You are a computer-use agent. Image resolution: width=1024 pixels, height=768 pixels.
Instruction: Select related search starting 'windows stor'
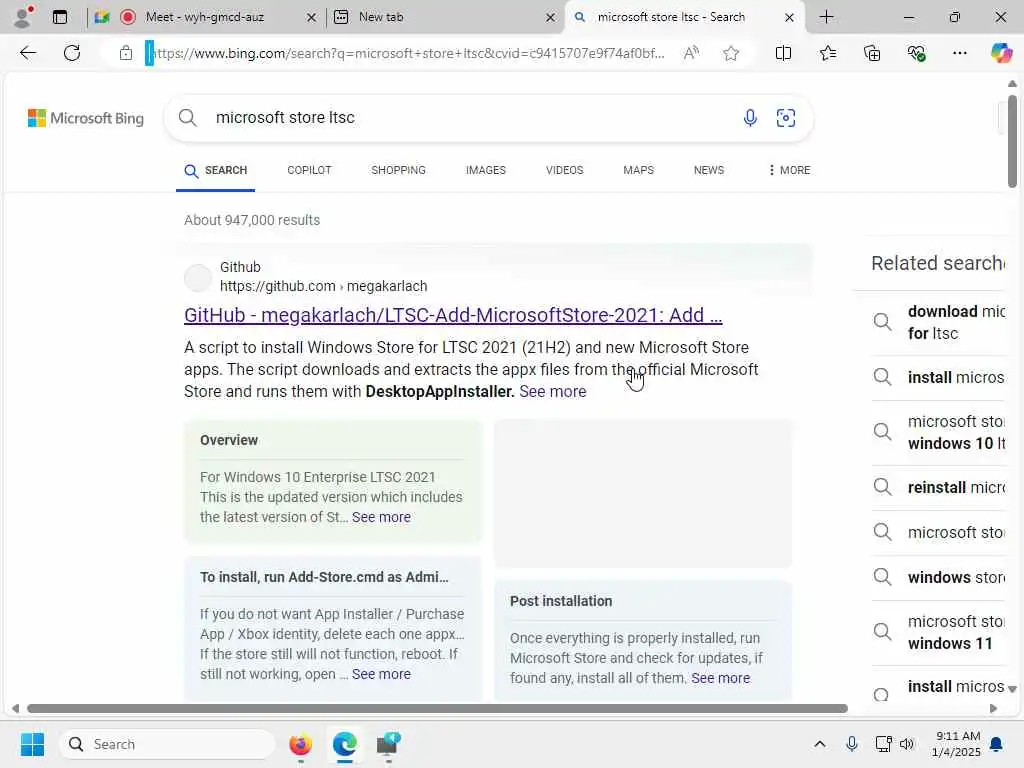940,577
